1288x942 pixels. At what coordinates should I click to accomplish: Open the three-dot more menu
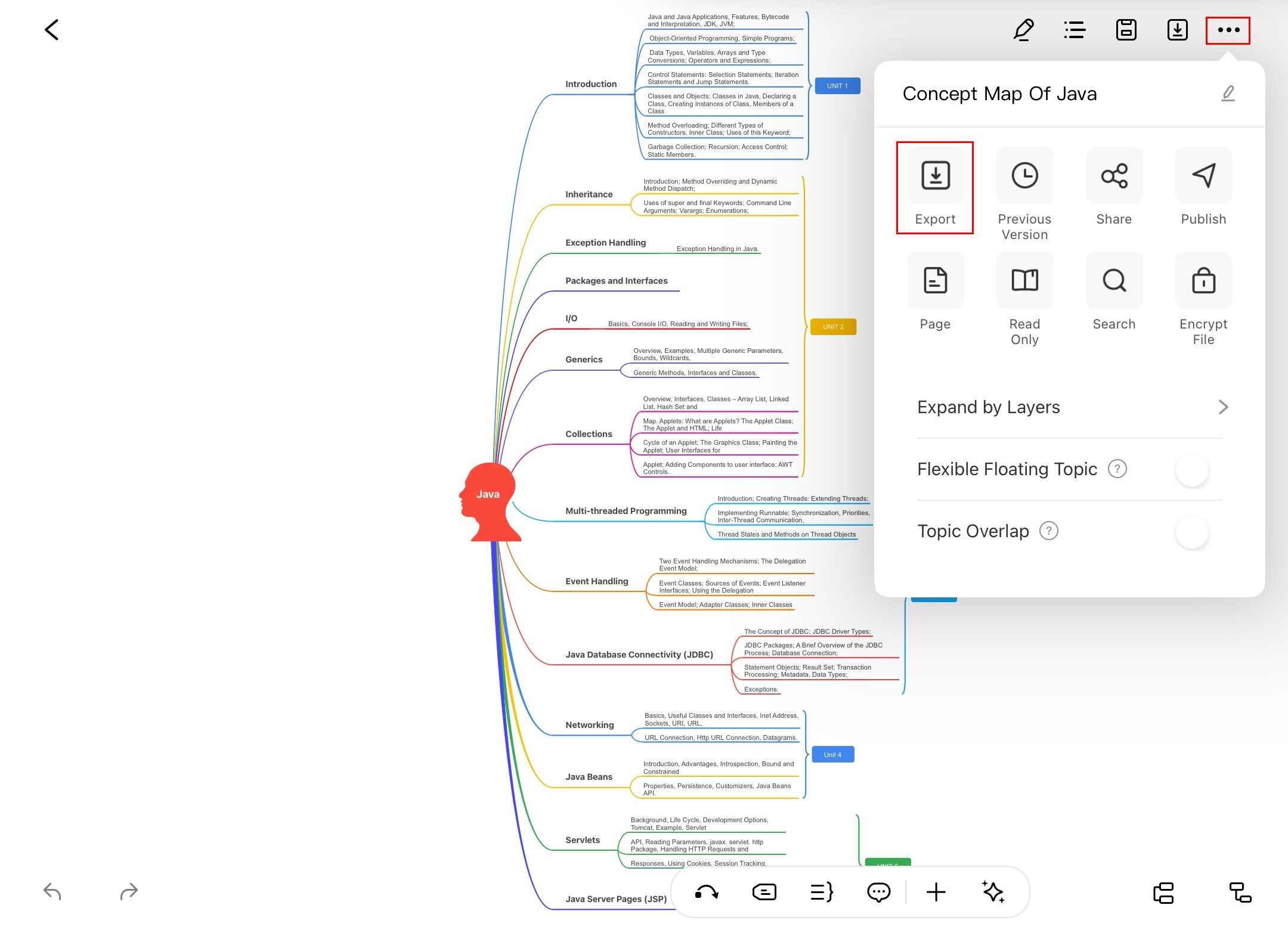(x=1228, y=30)
